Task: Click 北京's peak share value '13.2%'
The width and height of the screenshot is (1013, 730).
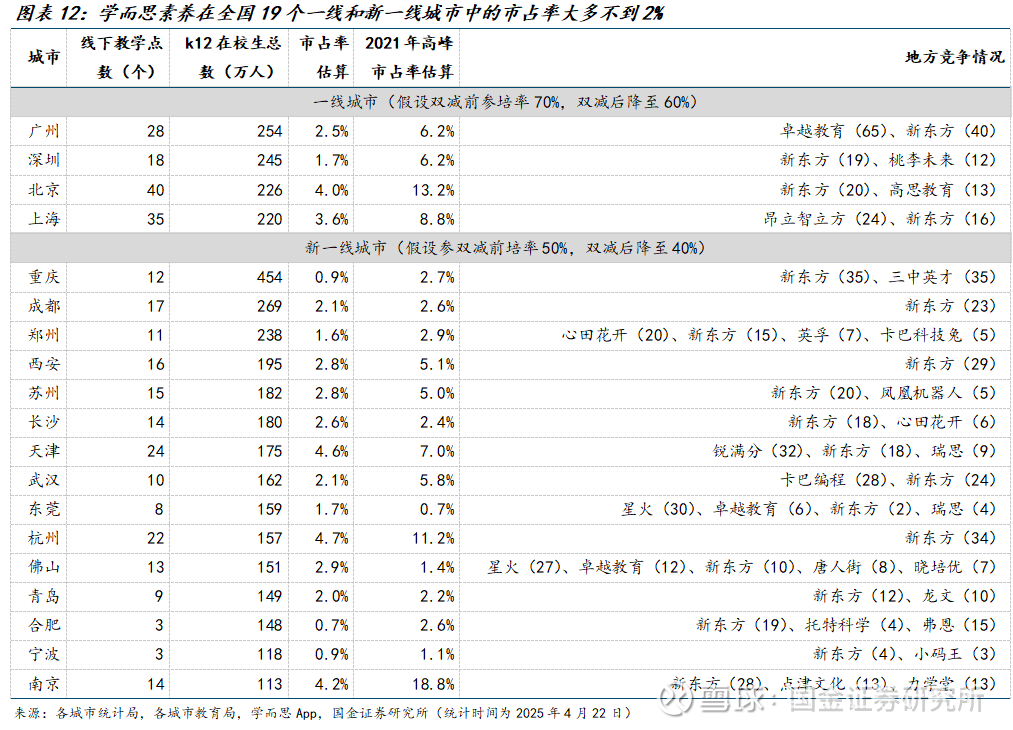Action: 433,191
